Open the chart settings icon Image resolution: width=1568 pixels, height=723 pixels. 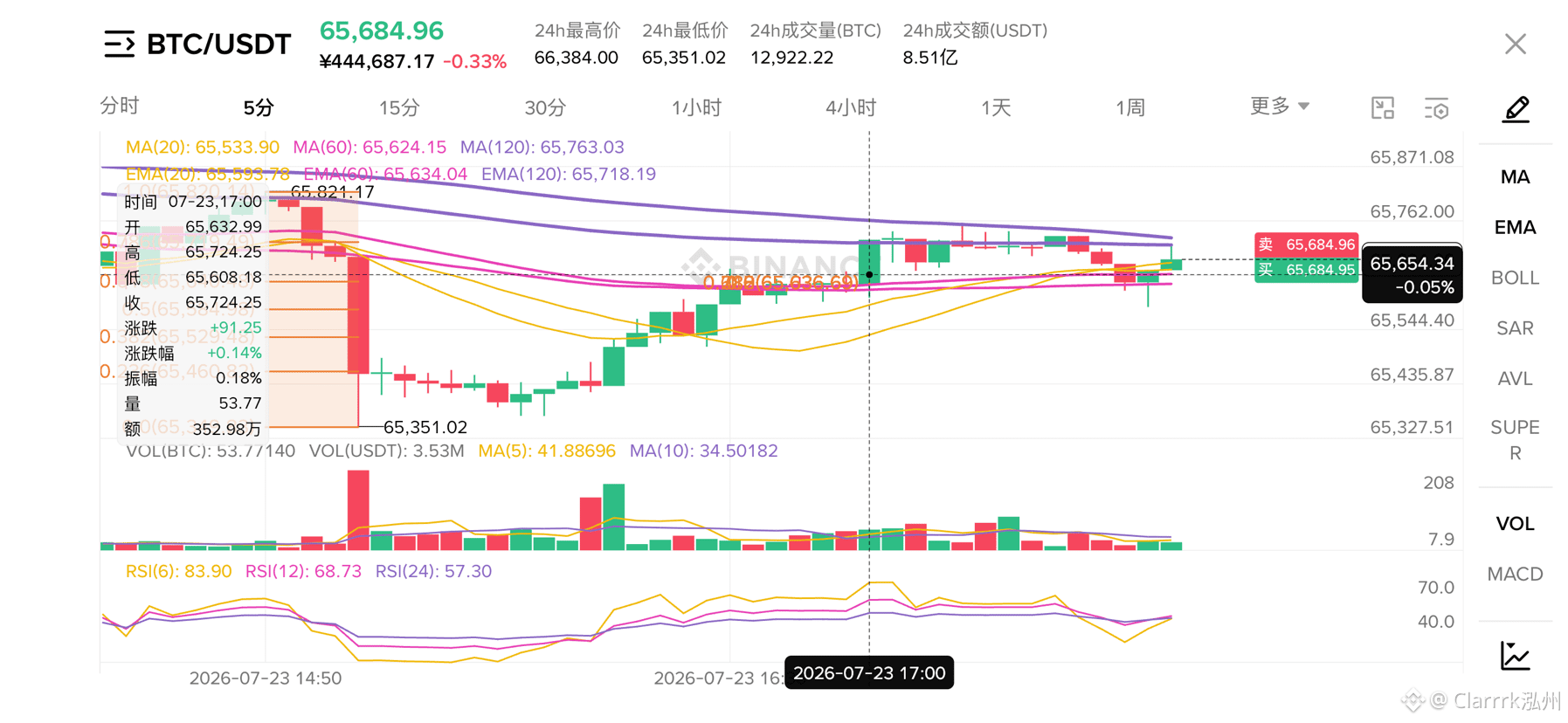[x=1436, y=108]
